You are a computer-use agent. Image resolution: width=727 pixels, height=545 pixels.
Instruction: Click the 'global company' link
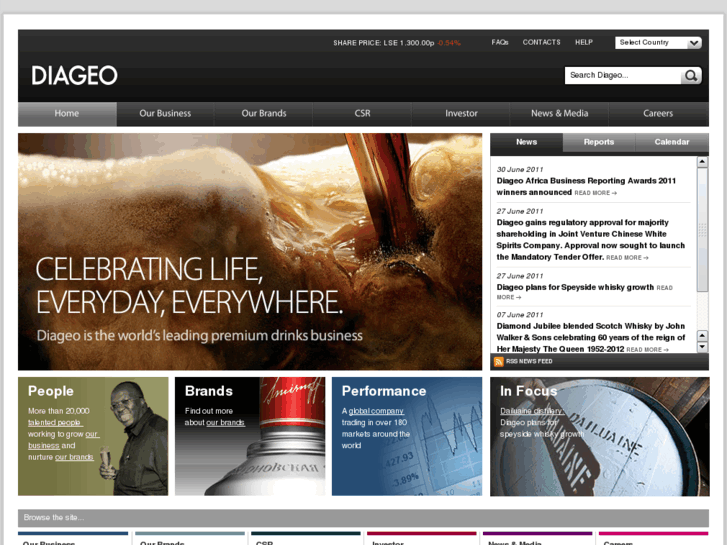point(376,411)
